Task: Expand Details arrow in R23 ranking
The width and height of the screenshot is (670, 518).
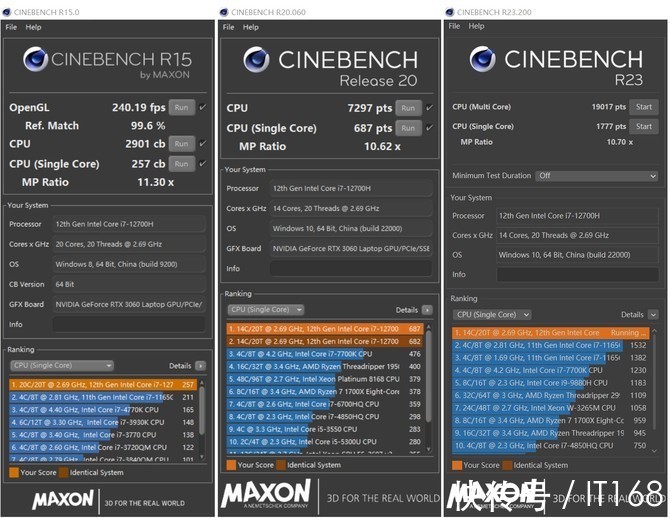Action: 653,315
